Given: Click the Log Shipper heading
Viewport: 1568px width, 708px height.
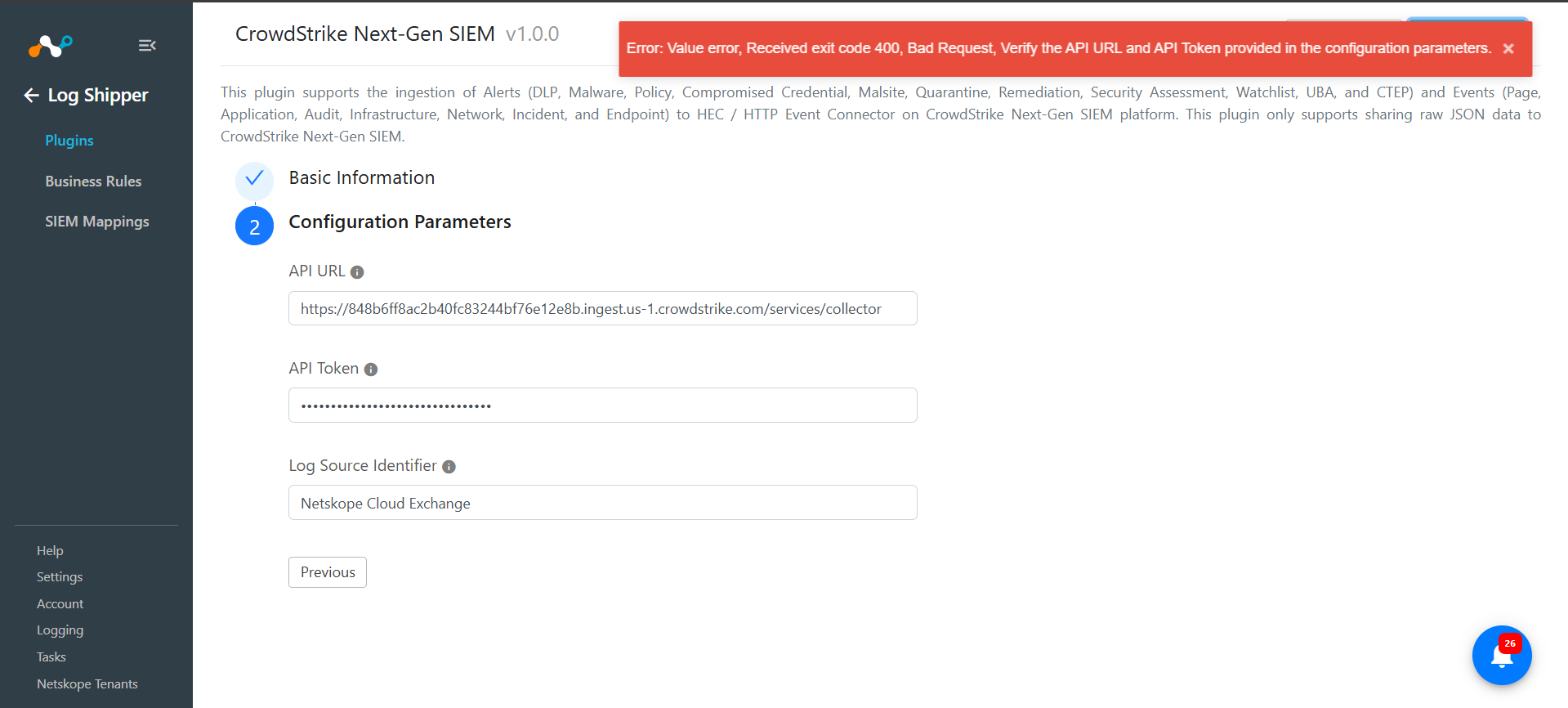Looking at the screenshot, I should click(98, 96).
